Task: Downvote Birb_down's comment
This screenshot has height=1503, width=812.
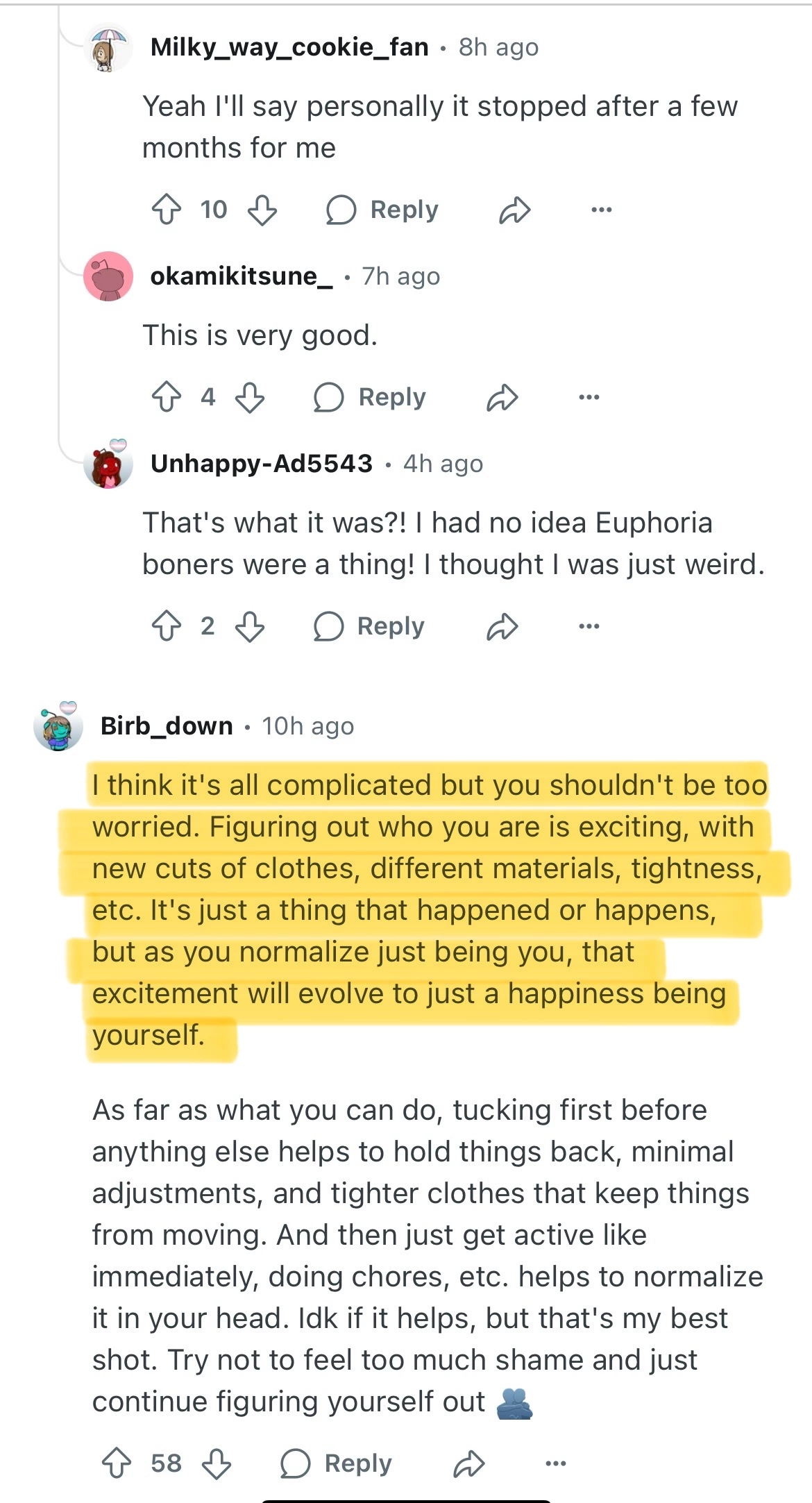Action: pyautogui.click(x=216, y=1463)
